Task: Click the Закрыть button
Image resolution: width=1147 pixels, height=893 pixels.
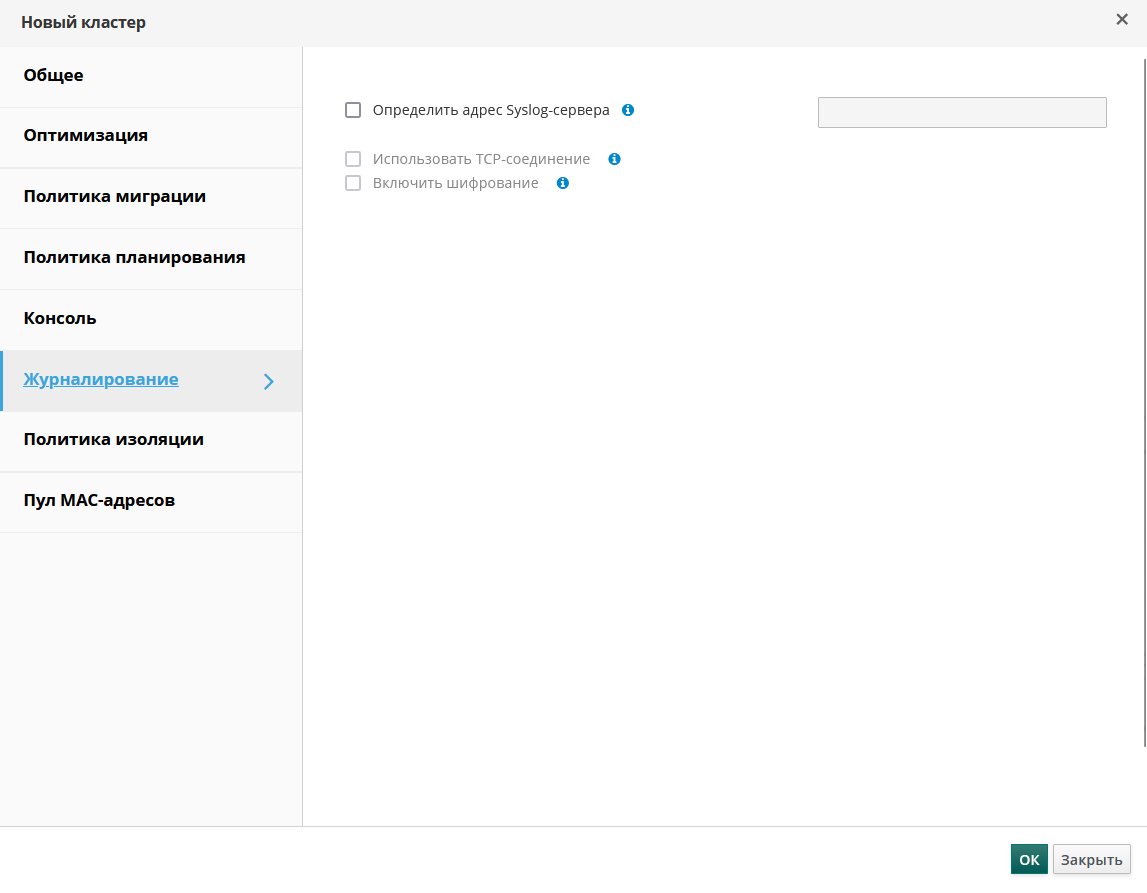Action: tap(1091, 859)
